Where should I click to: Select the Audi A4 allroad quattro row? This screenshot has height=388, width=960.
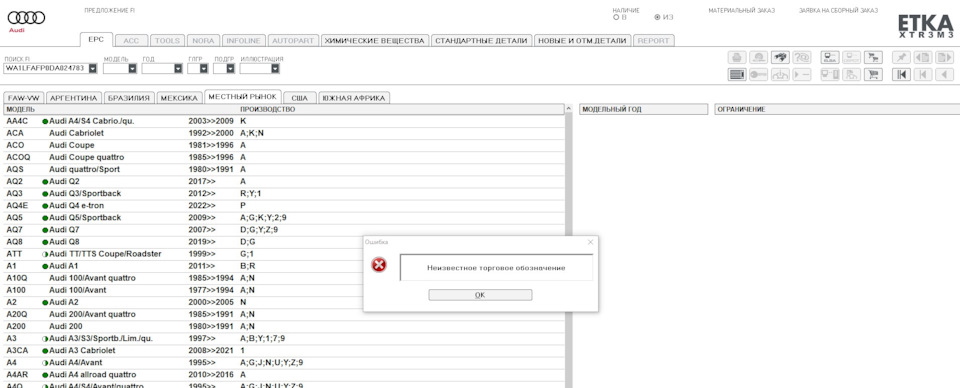pyautogui.click(x=284, y=375)
